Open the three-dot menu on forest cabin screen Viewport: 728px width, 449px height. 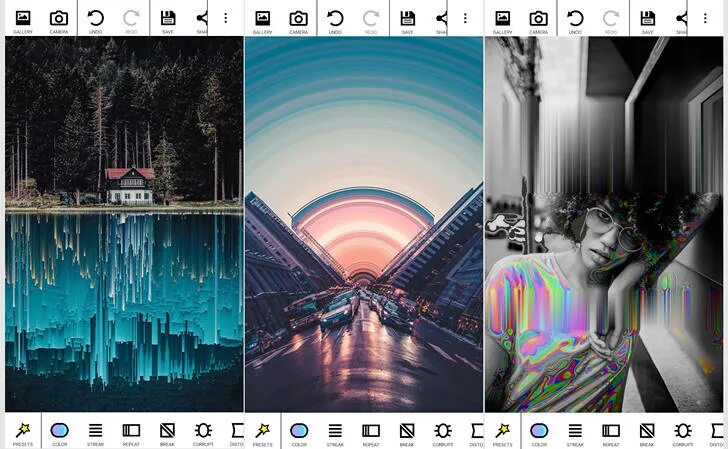226,18
